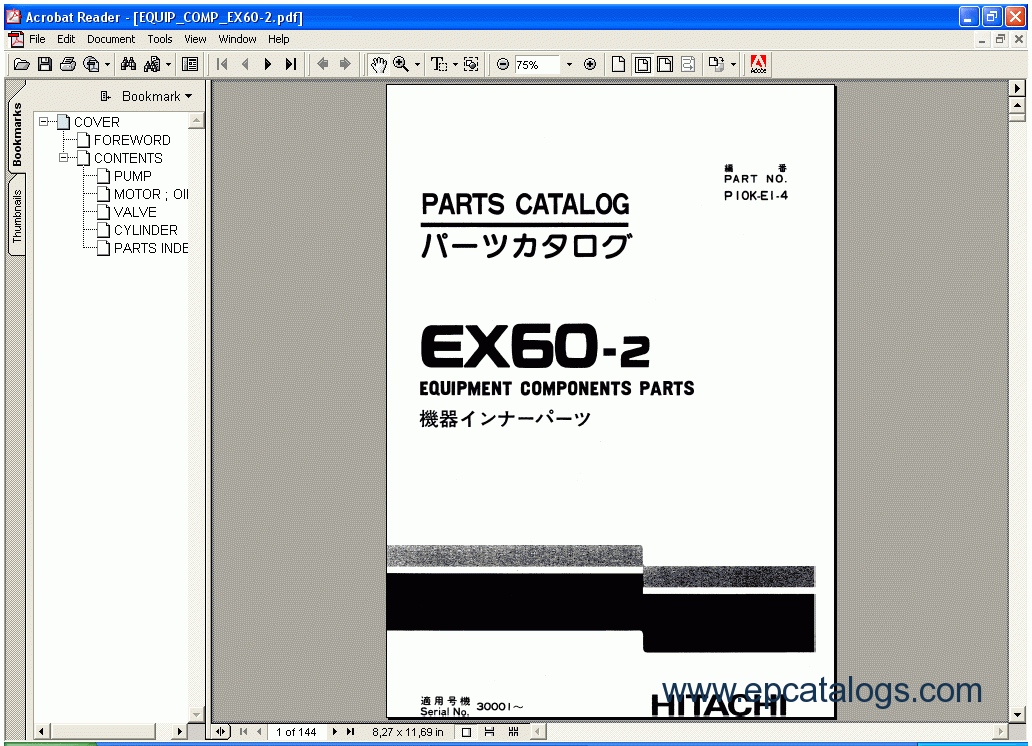Viewport: 1032px width, 746px height.
Task: Click the Search binoculars-with-document icon
Action: pyautogui.click(x=152, y=65)
